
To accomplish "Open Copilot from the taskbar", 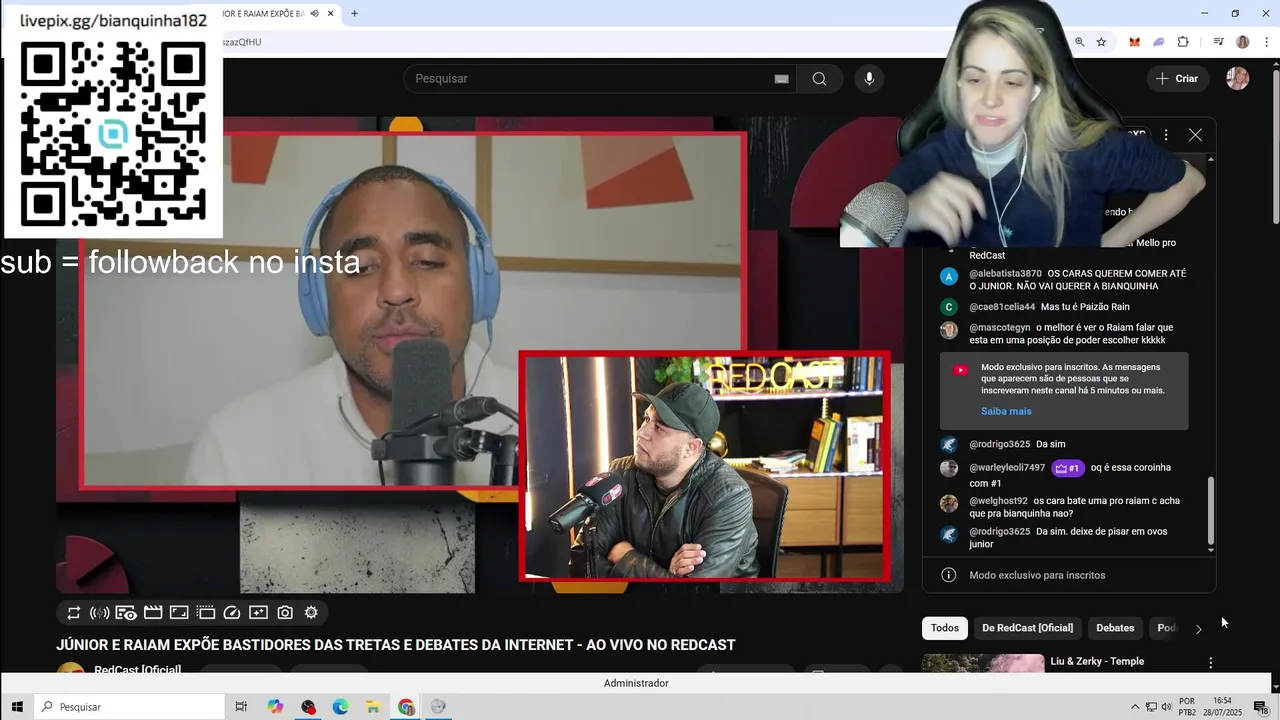I will (276, 707).
